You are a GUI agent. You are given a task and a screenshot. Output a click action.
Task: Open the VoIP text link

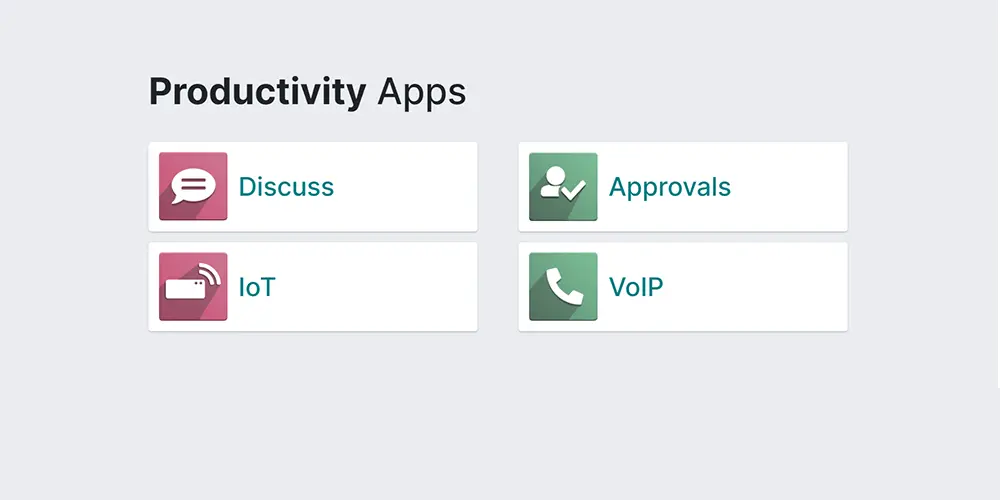click(636, 288)
